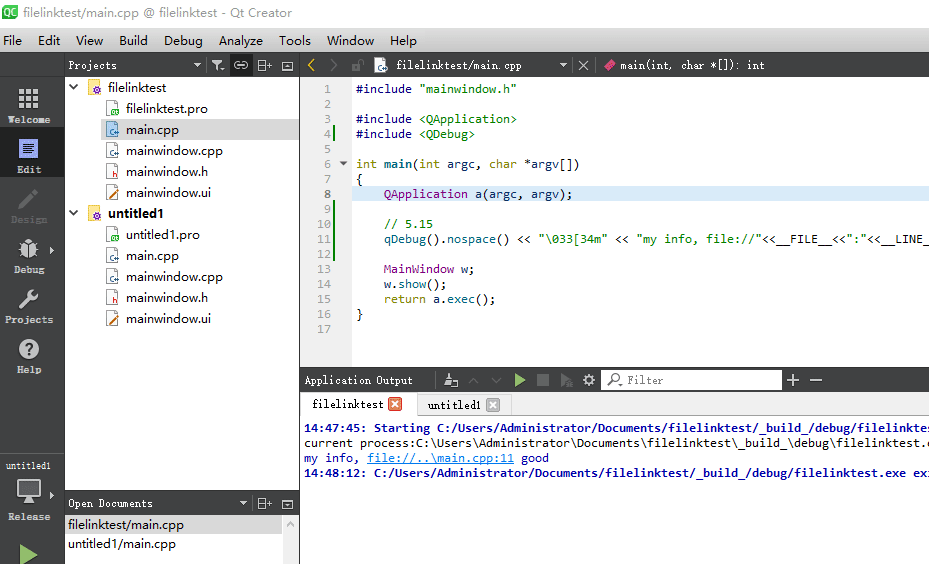
Task: Split the Open Documents panel
Action: click(x=264, y=504)
